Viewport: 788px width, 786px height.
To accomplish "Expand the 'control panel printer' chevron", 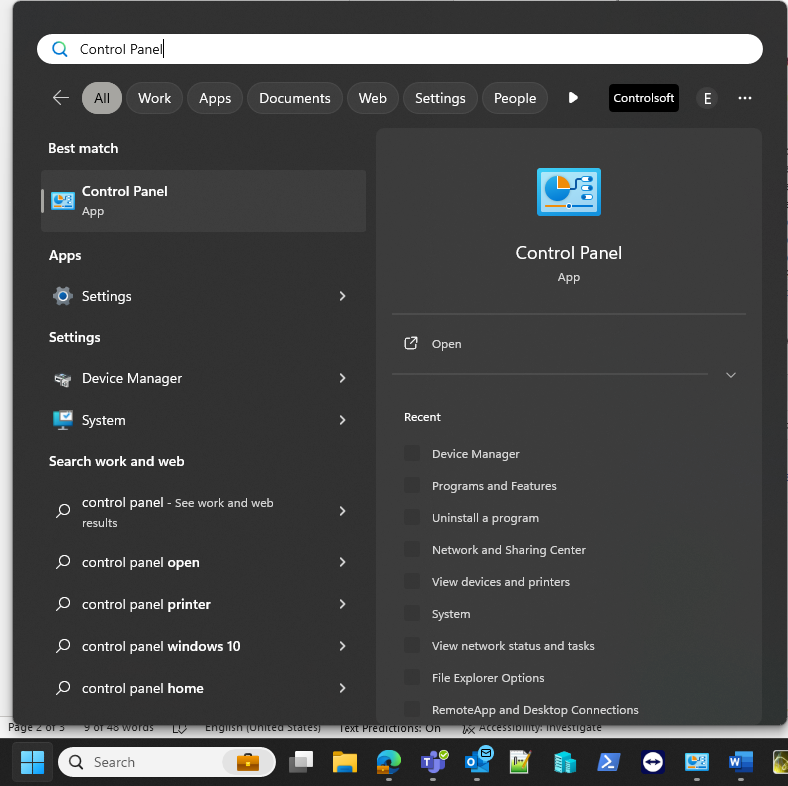I will 343,604.
